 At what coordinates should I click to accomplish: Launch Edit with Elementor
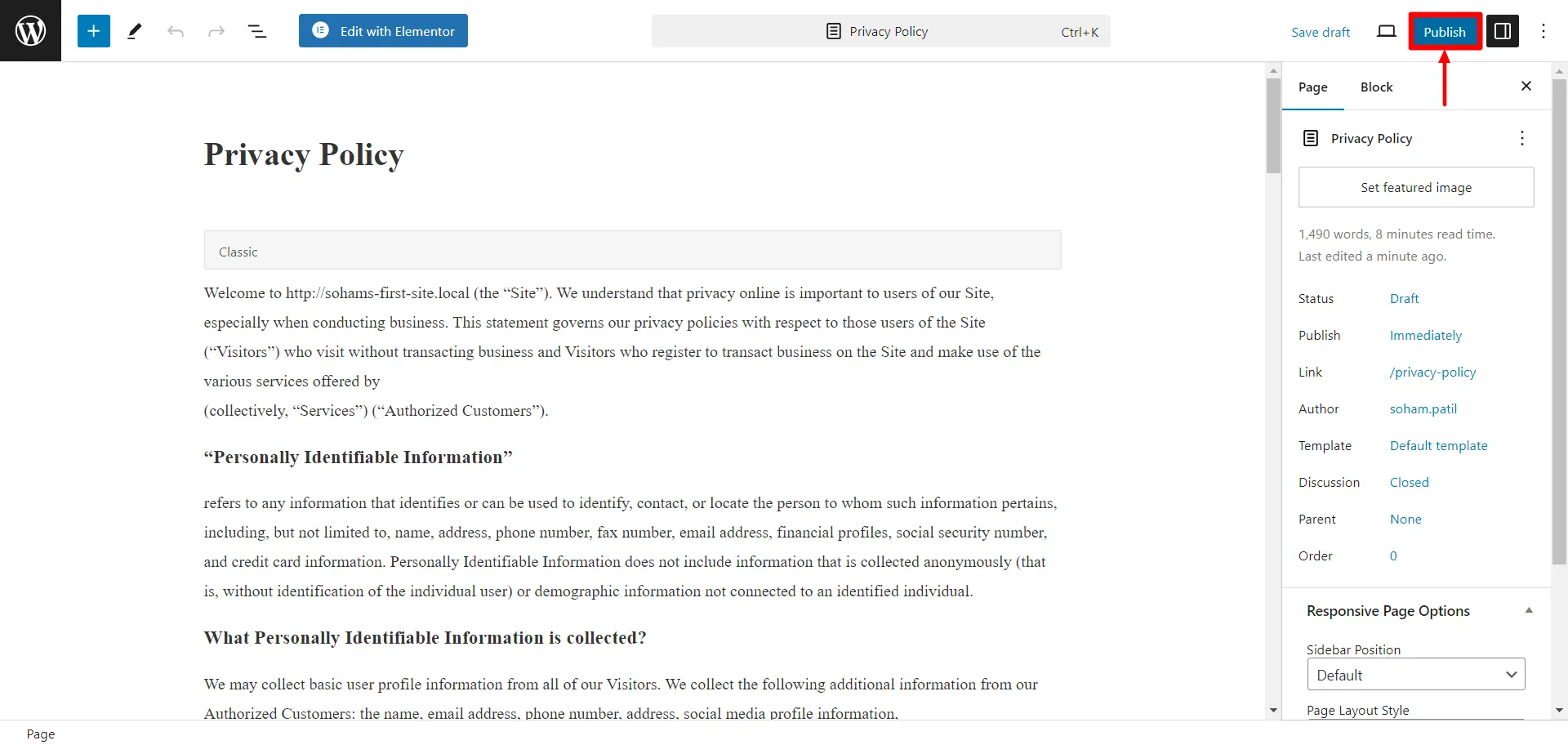tap(383, 30)
